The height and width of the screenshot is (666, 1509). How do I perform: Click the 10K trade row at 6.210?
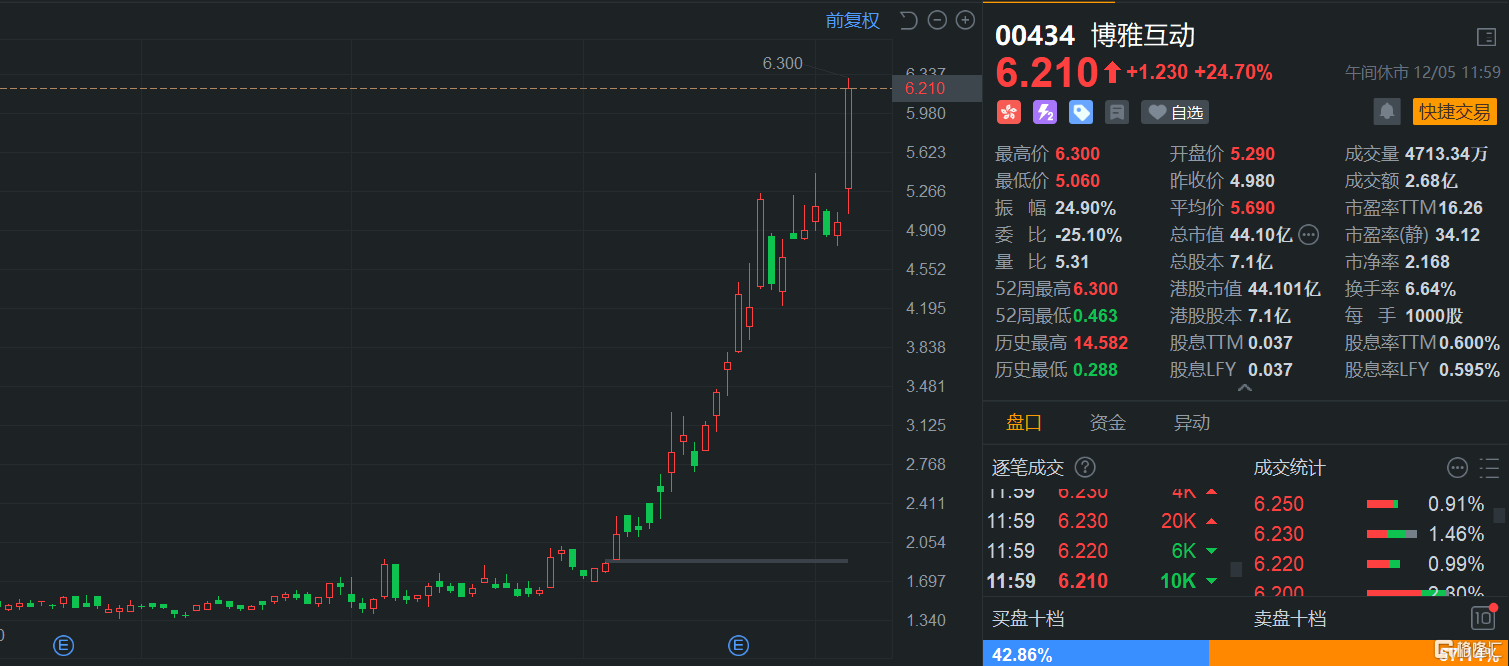1103,581
